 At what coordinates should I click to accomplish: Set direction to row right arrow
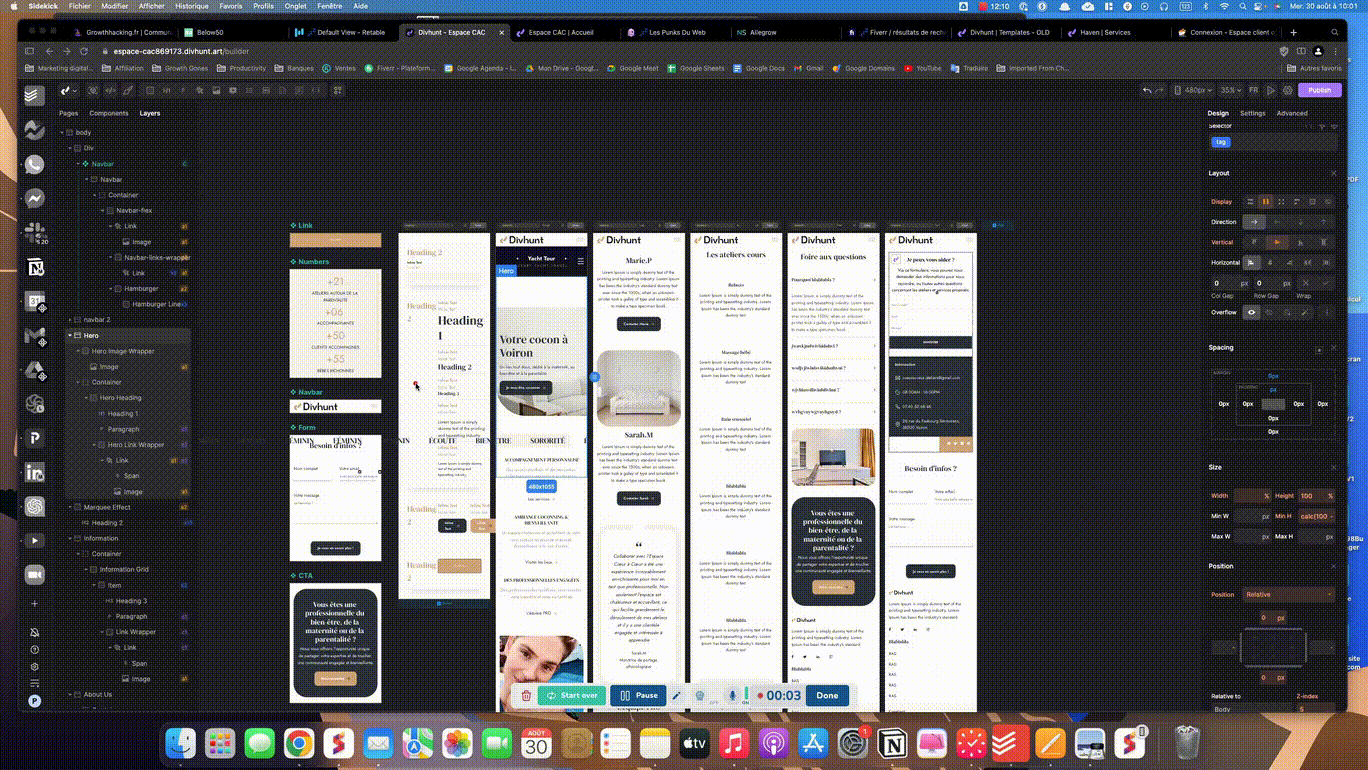pos(1254,222)
